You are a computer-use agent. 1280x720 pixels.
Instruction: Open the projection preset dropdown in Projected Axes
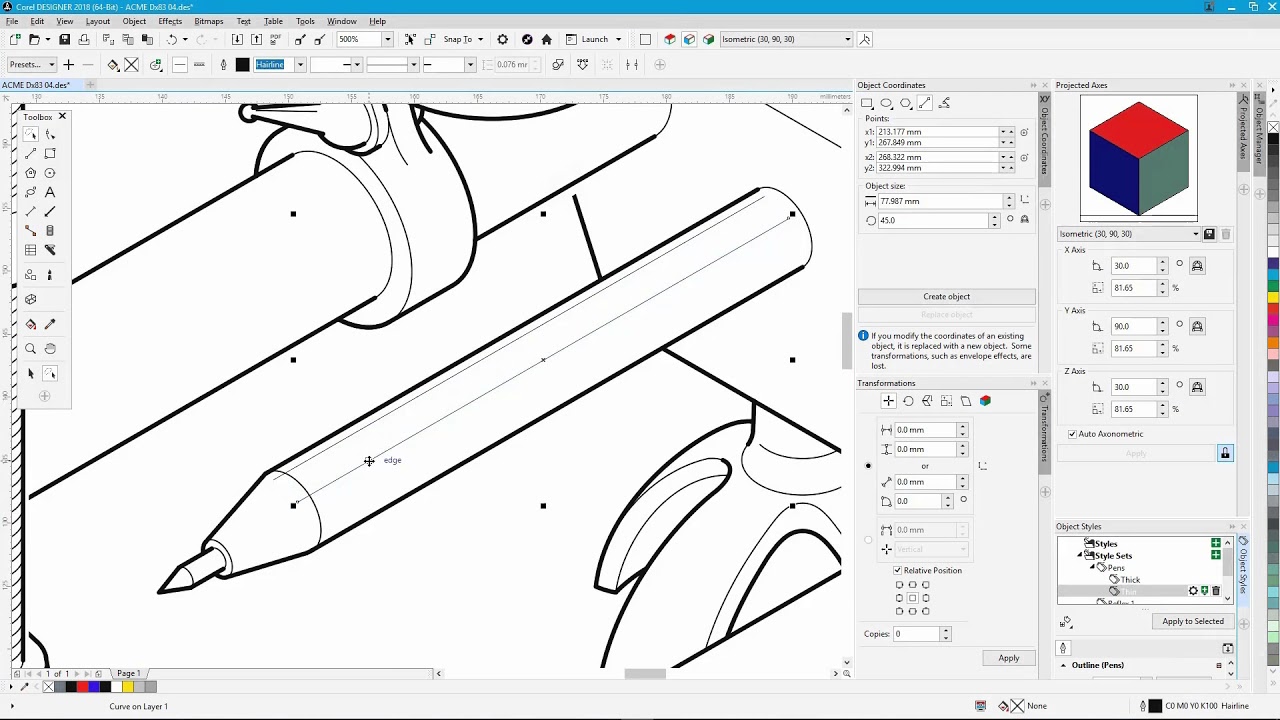[x=1195, y=234]
